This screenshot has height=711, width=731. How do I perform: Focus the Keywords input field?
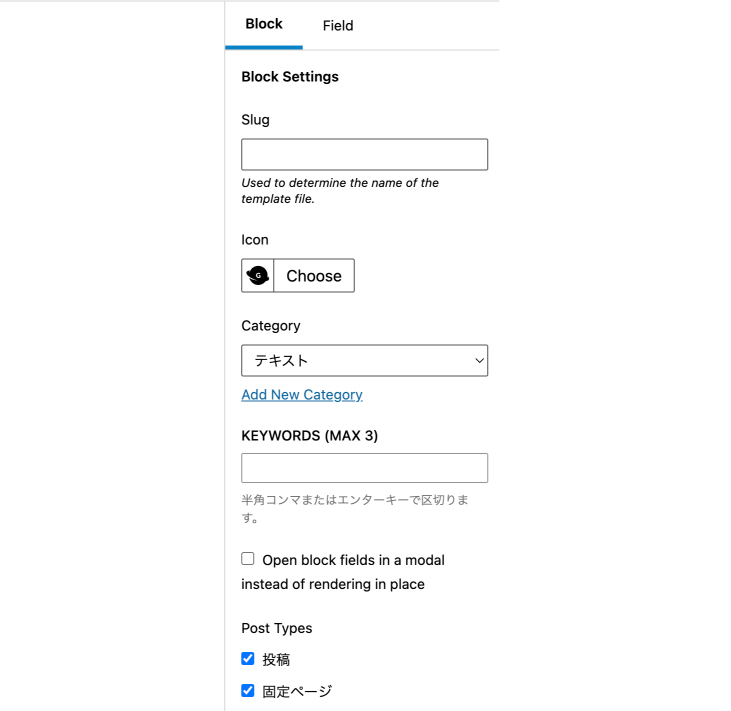pyautogui.click(x=364, y=468)
